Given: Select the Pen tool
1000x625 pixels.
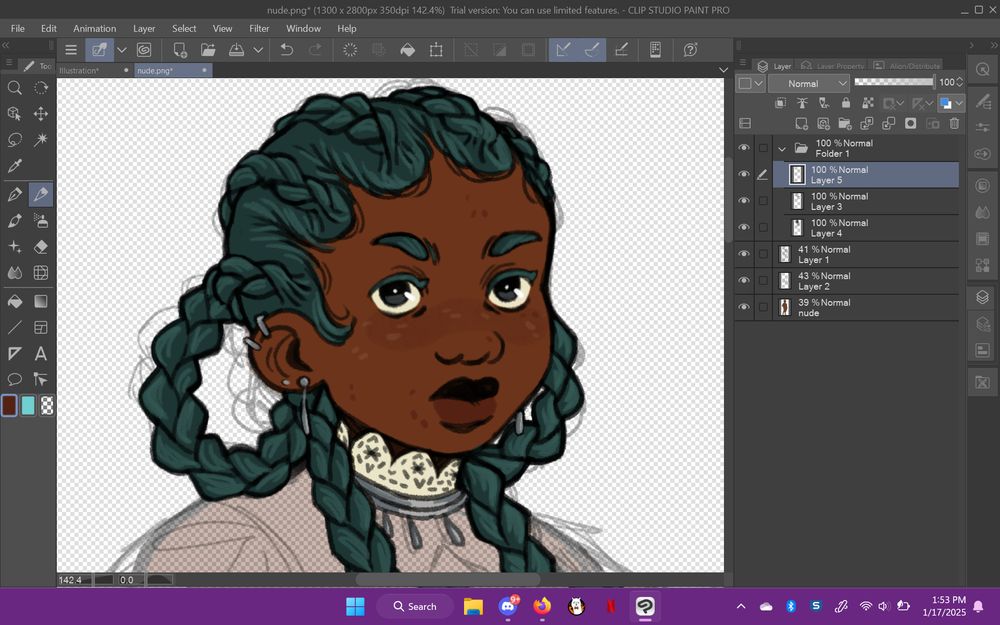Looking at the screenshot, I should 14,195.
